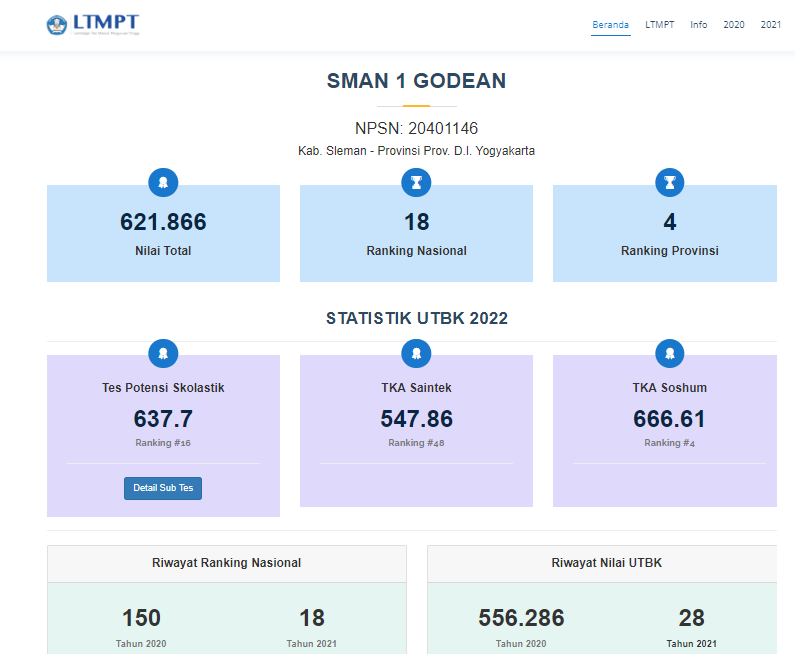This screenshot has height=654, width=795.
Task: Select the SMAN 1 GODEAN heading
Action: click(416, 81)
